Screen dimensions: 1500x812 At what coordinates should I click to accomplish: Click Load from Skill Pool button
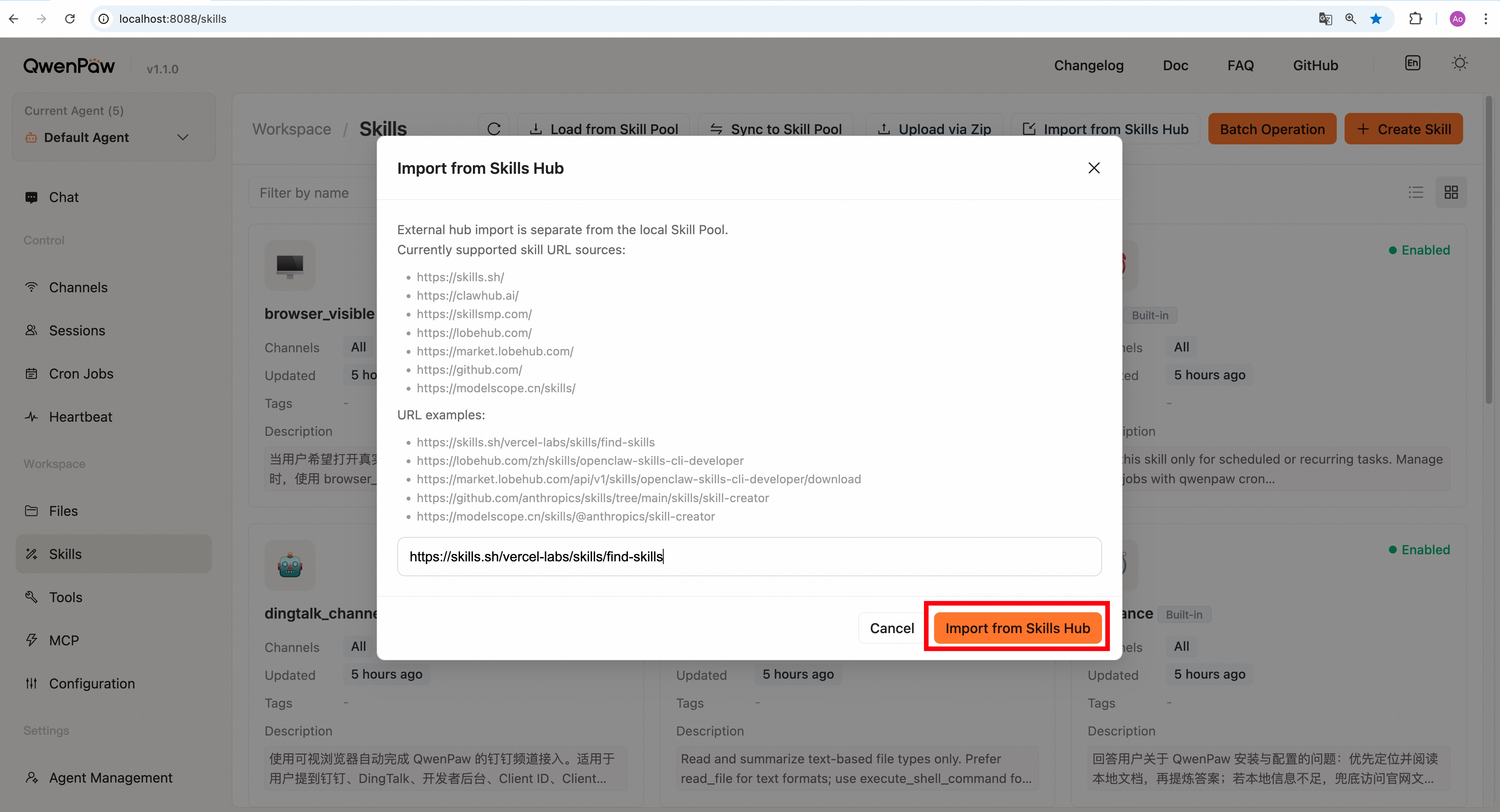click(x=603, y=129)
